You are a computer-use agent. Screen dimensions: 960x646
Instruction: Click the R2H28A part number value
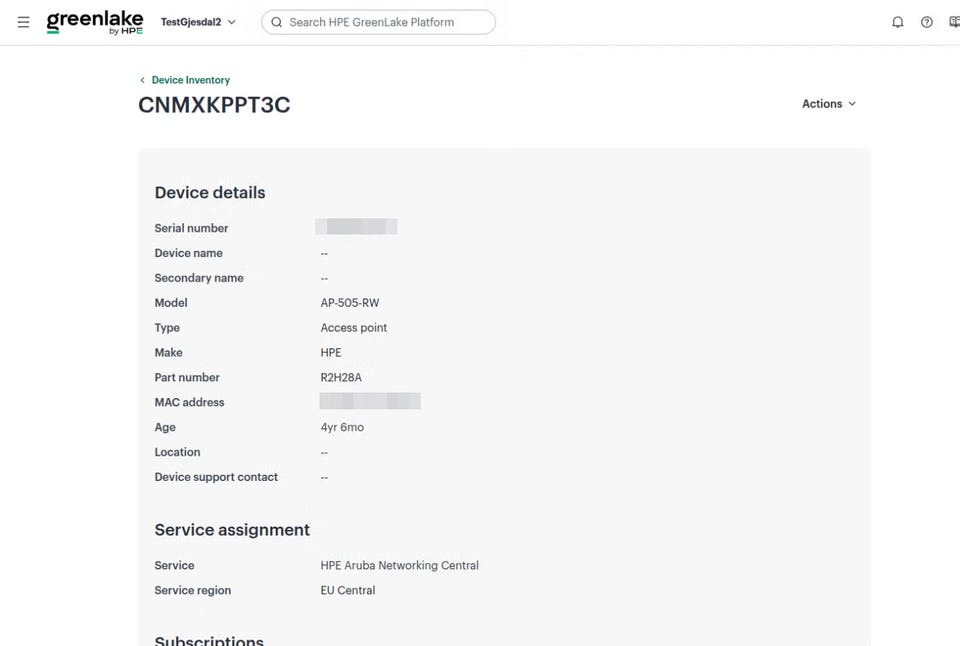(341, 377)
